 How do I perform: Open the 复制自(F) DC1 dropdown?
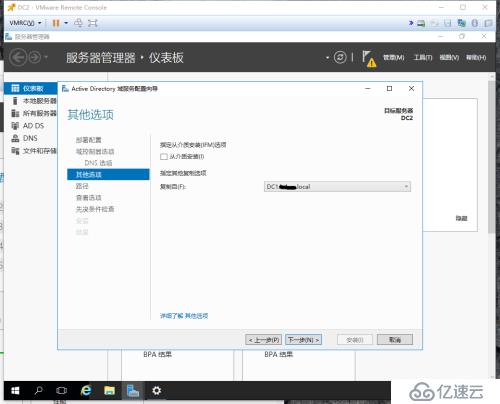(x=337, y=187)
